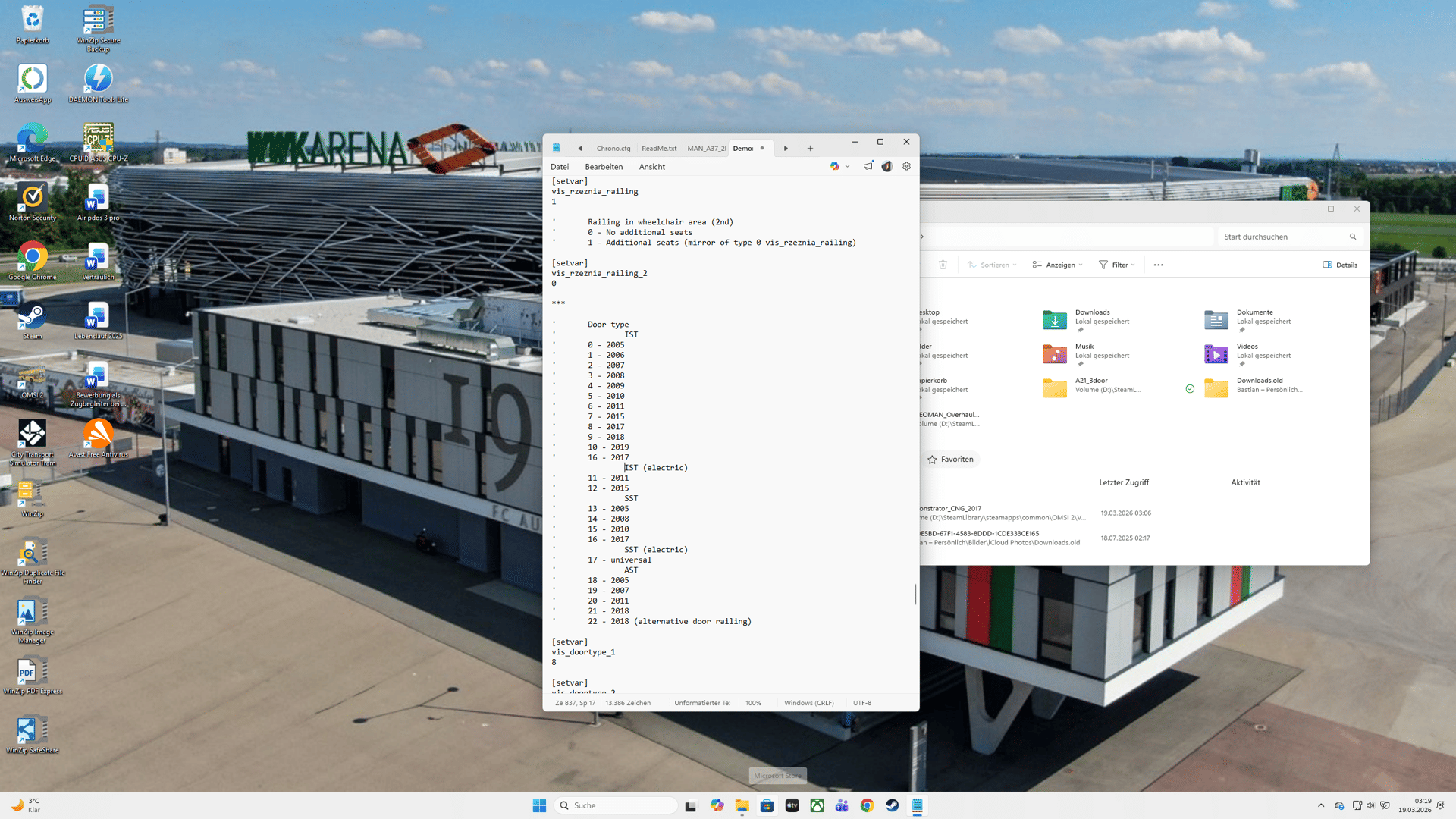The height and width of the screenshot is (819, 1456).
Task: Switch to the ReadMe.txt tab
Action: pyautogui.click(x=659, y=149)
